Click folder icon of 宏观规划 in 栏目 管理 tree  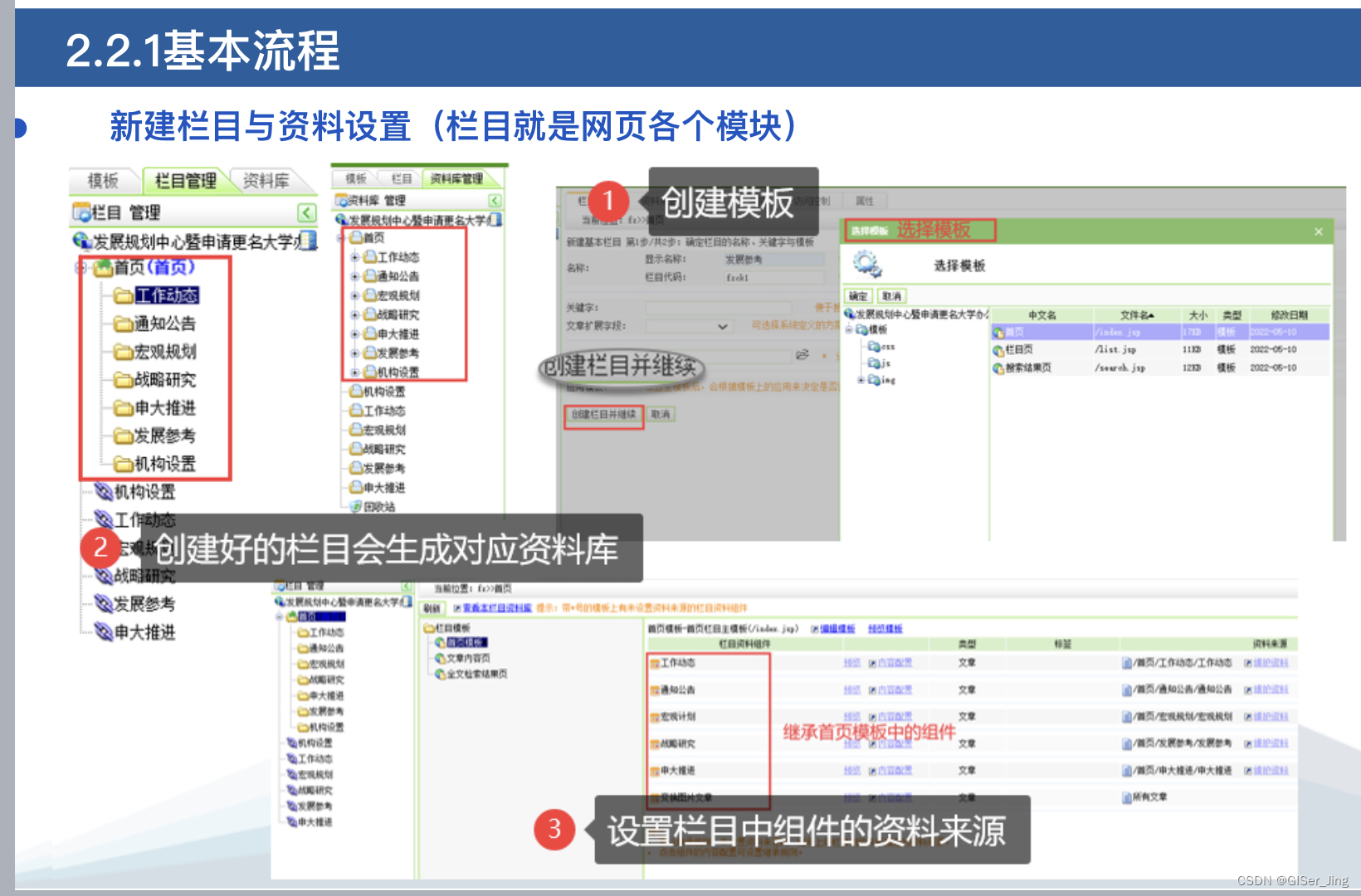[124, 352]
